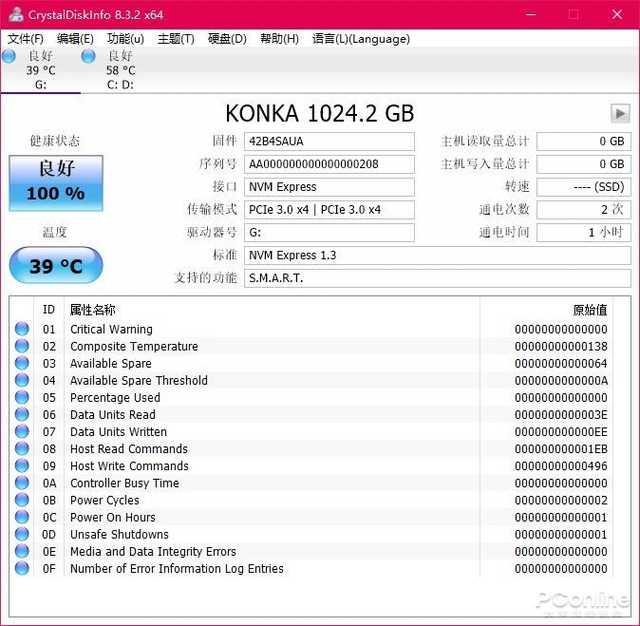The height and width of the screenshot is (626, 640).
Task: Open the 主题(T) menu
Action: pyautogui.click(x=175, y=39)
